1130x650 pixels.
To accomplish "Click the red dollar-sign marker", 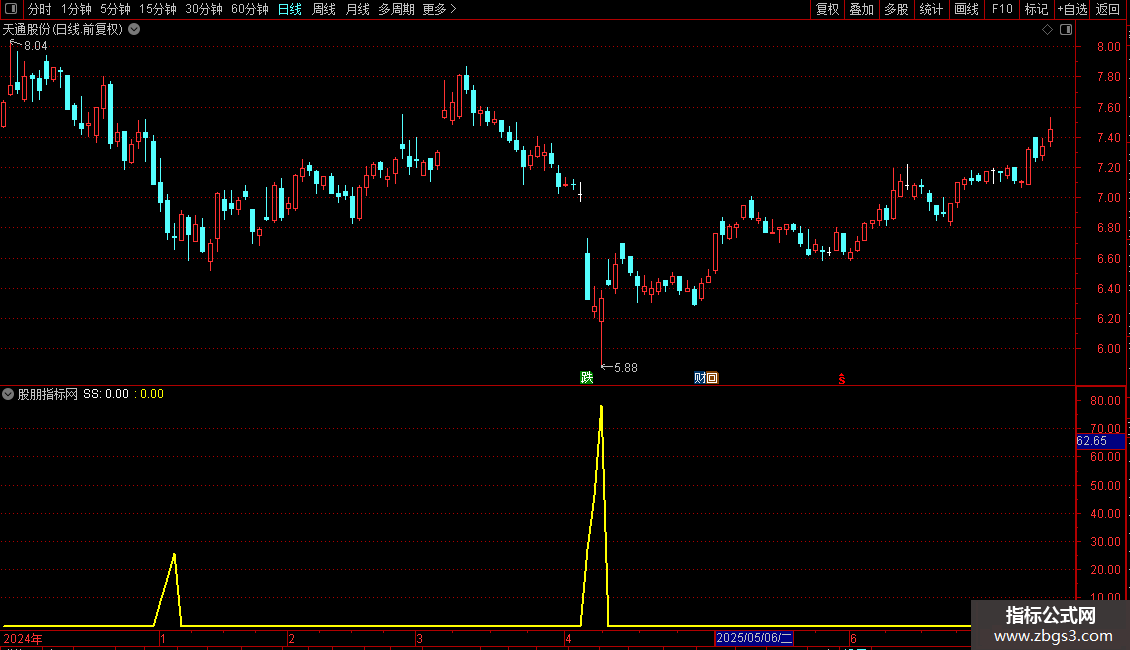I will coord(842,379).
